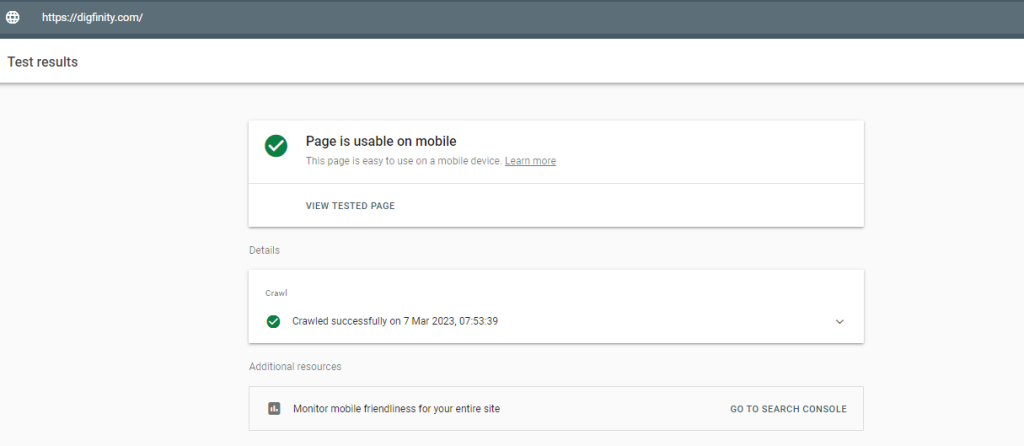Open the Learn more link
The width and height of the screenshot is (1024, 446).
530,161
